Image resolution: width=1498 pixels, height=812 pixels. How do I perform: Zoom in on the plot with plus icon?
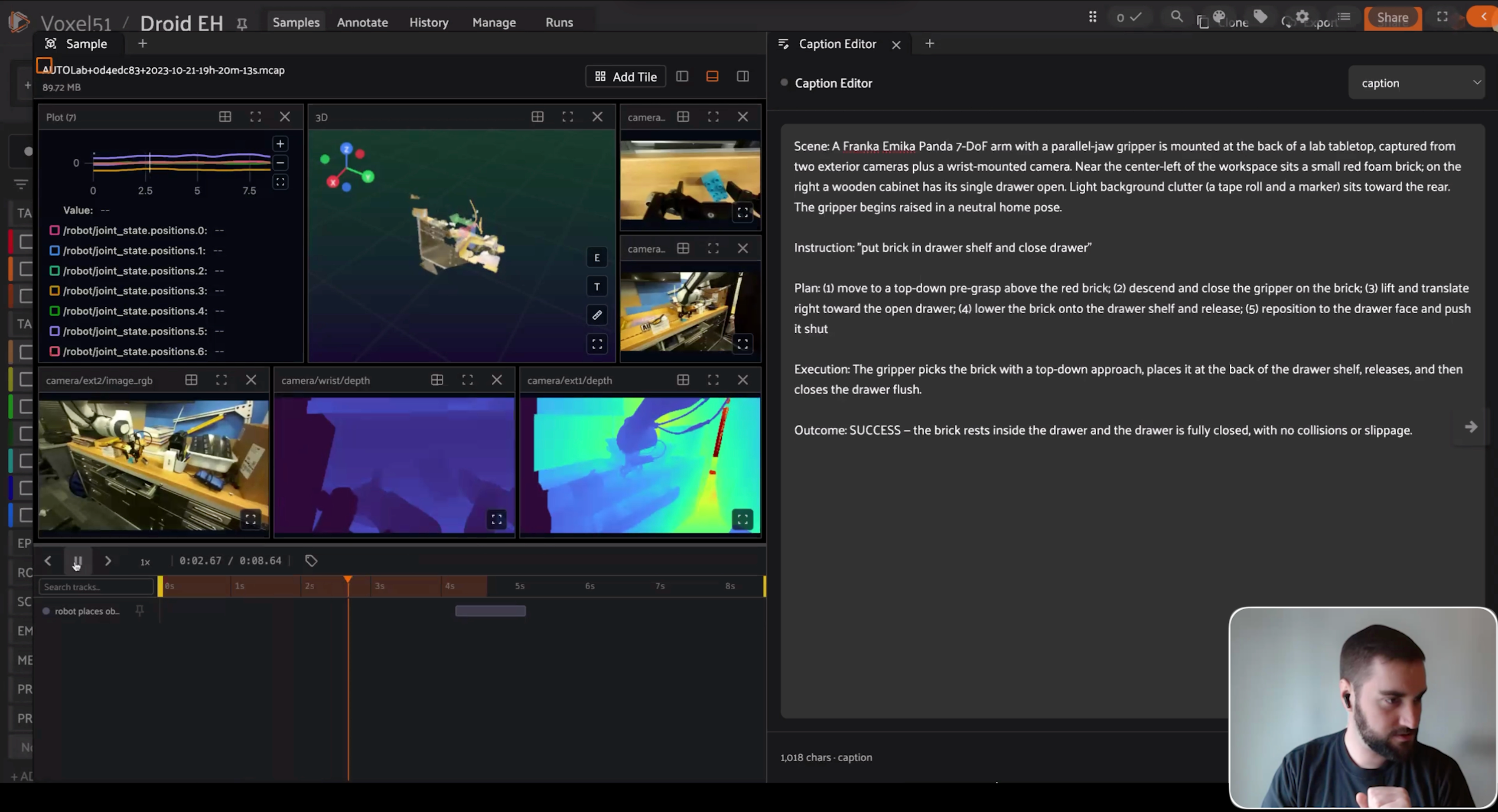point(280,144)
